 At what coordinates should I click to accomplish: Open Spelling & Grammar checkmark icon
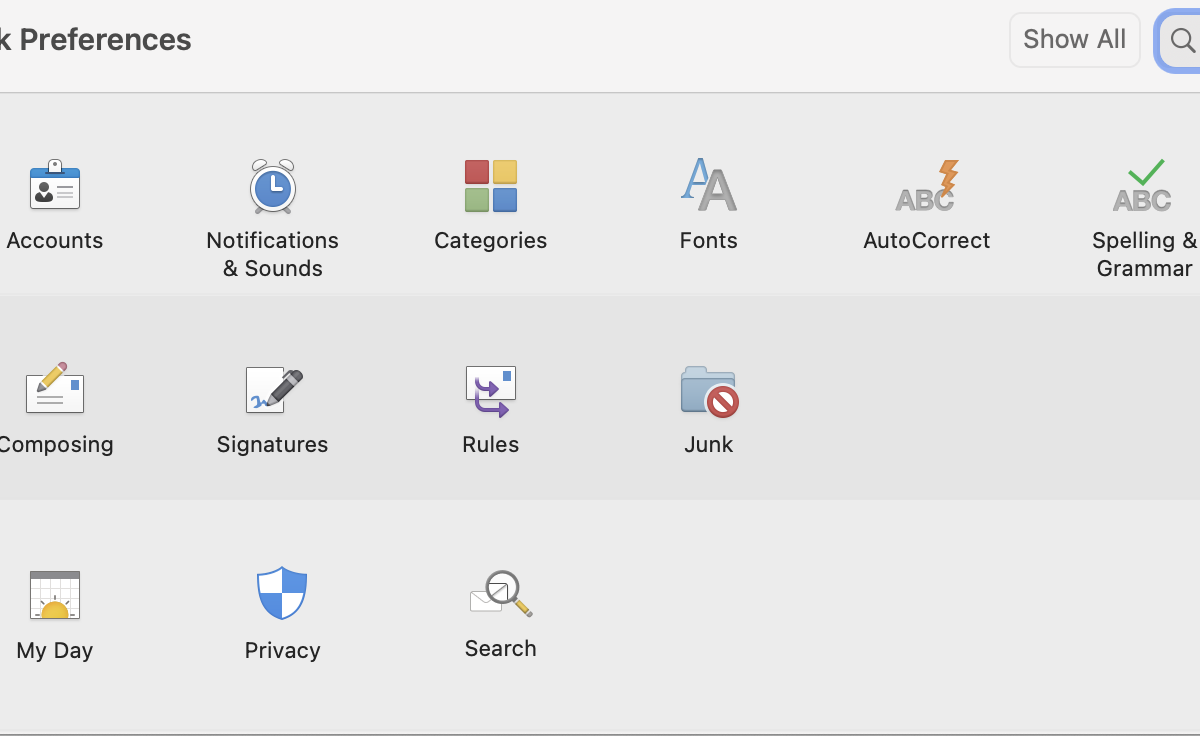1143,186
